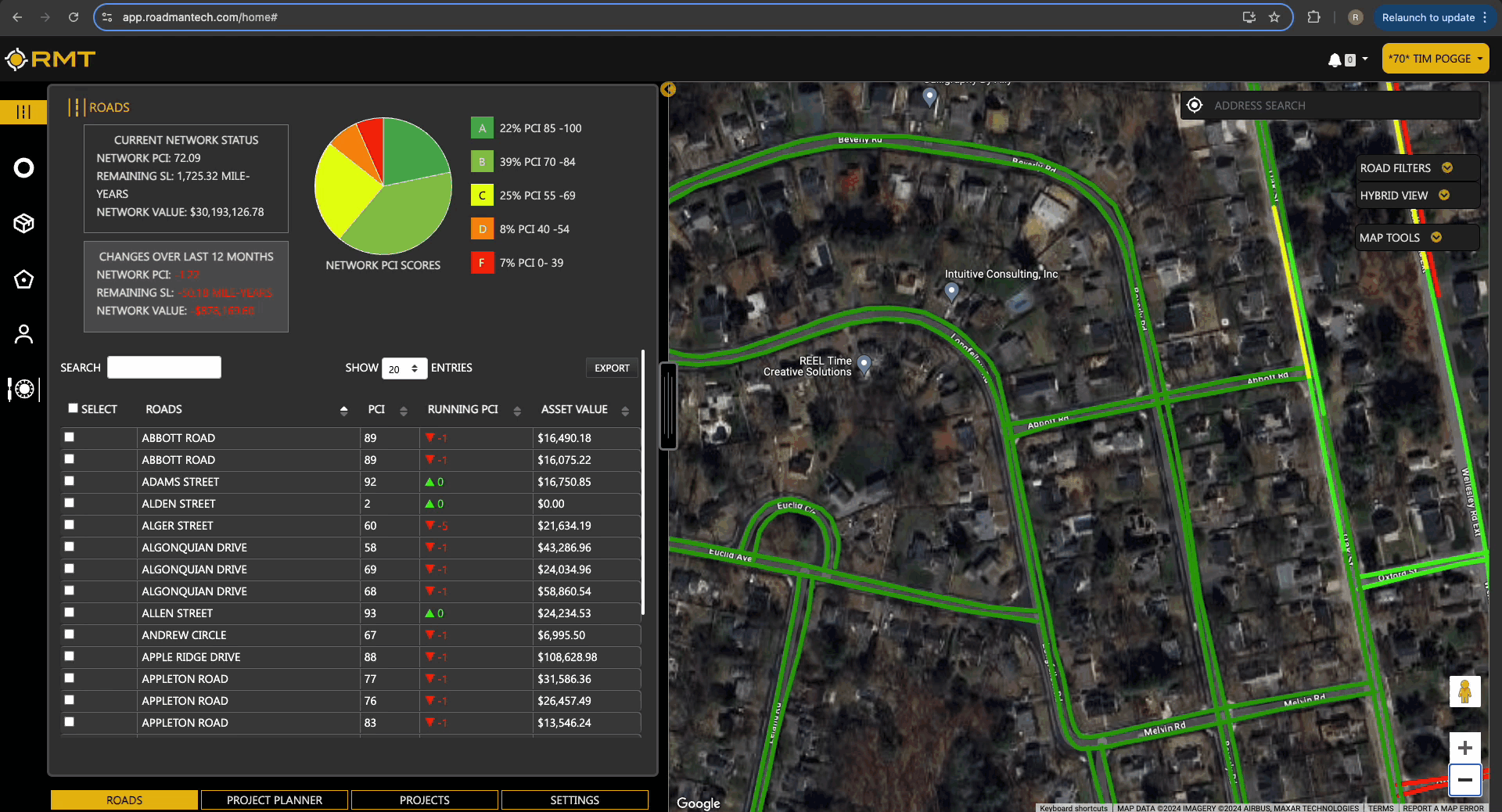Collapse the roads panel with yellow arrow
1502x812 pixels.
point(668,89)
